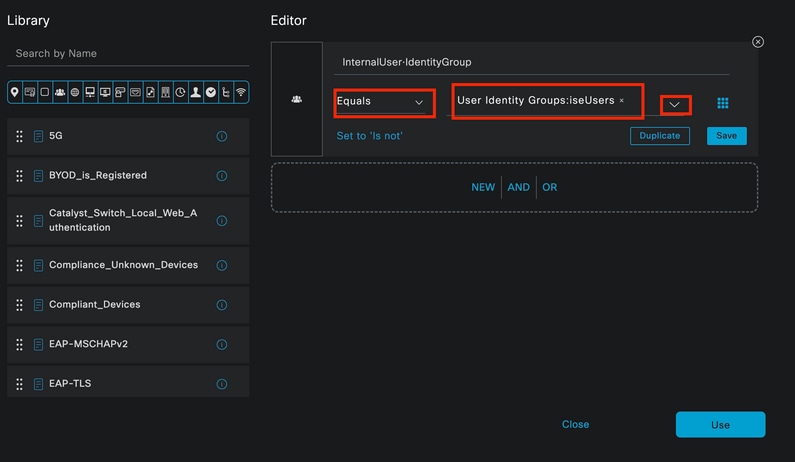Image resolution: width=795 pixels, height=462 pixels.
Task: Save the condition to library
Action: [727, 135]
